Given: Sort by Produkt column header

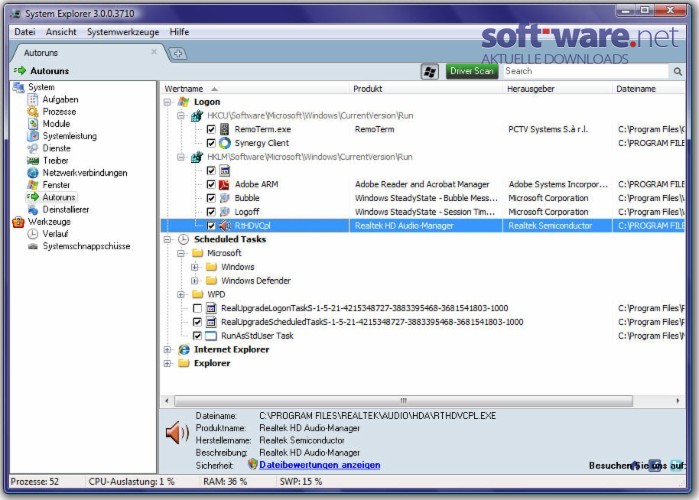Looking at the screenshot, I should click(x=427, y=88).
